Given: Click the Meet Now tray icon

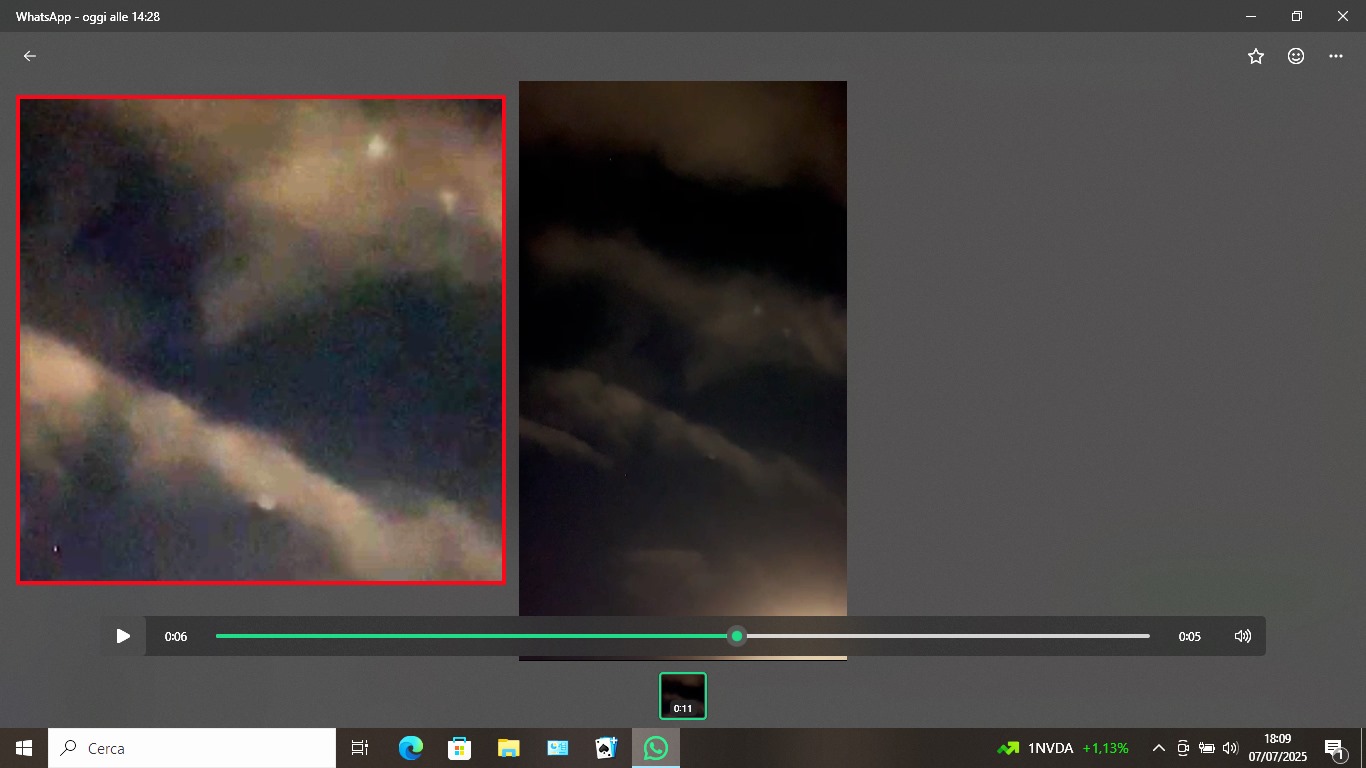Looking at the screenshot, I should click(1183, 748).
